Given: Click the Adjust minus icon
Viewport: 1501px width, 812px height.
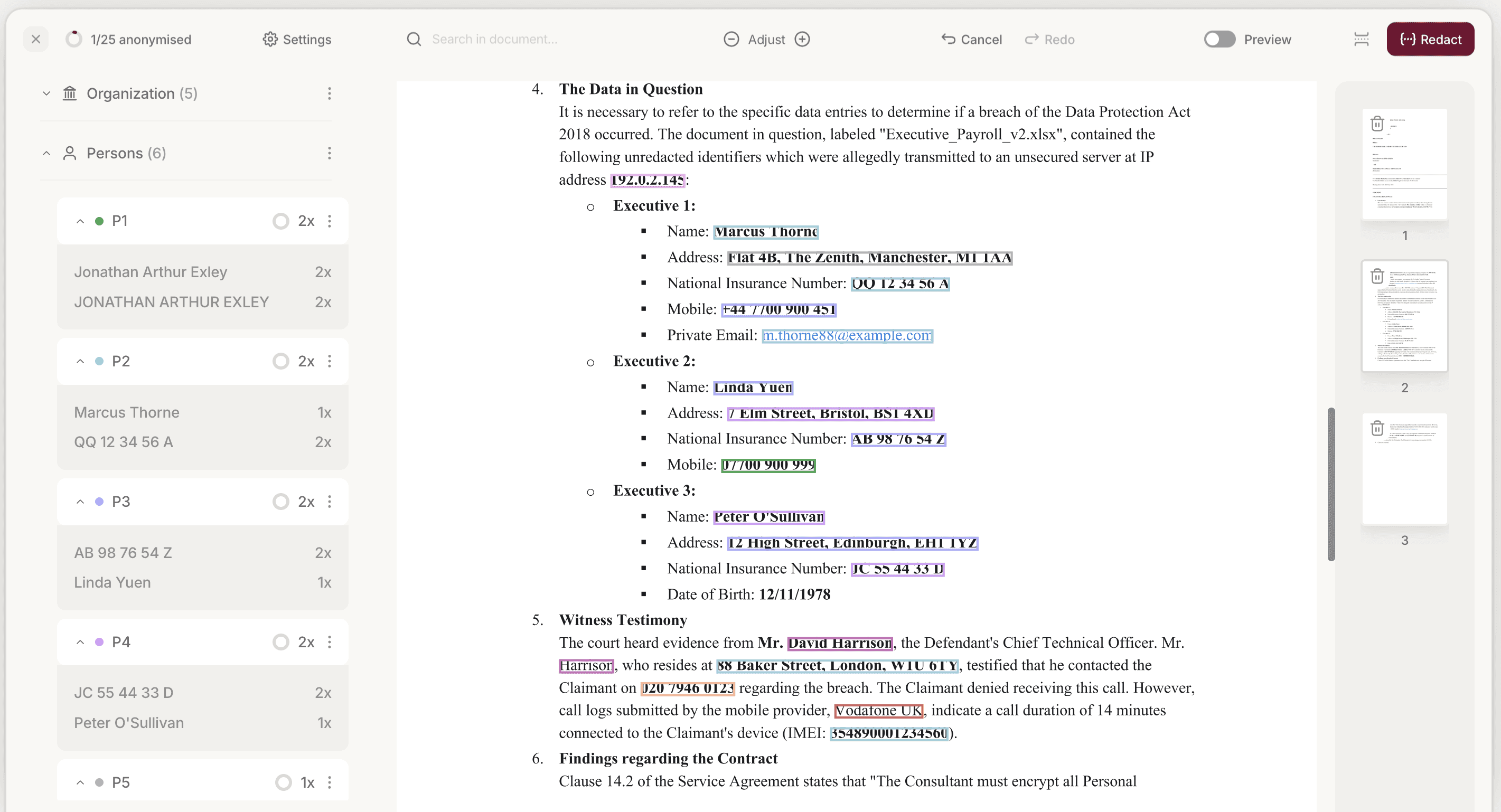Looking at the screenshot, I should click(730, 39).
